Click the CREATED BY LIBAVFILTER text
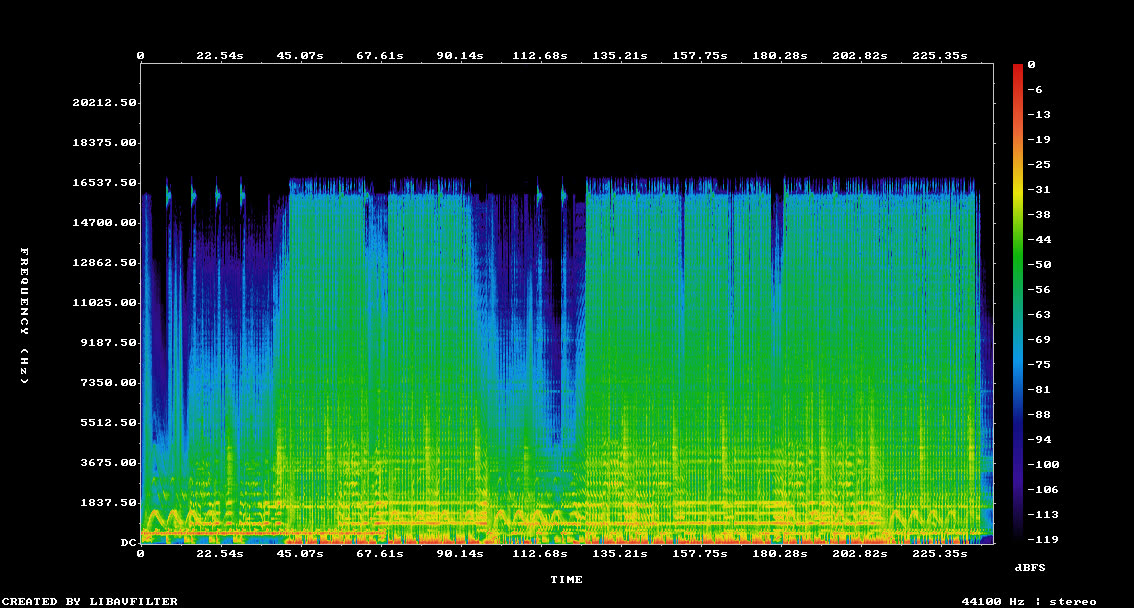 (x=90, y=601)
